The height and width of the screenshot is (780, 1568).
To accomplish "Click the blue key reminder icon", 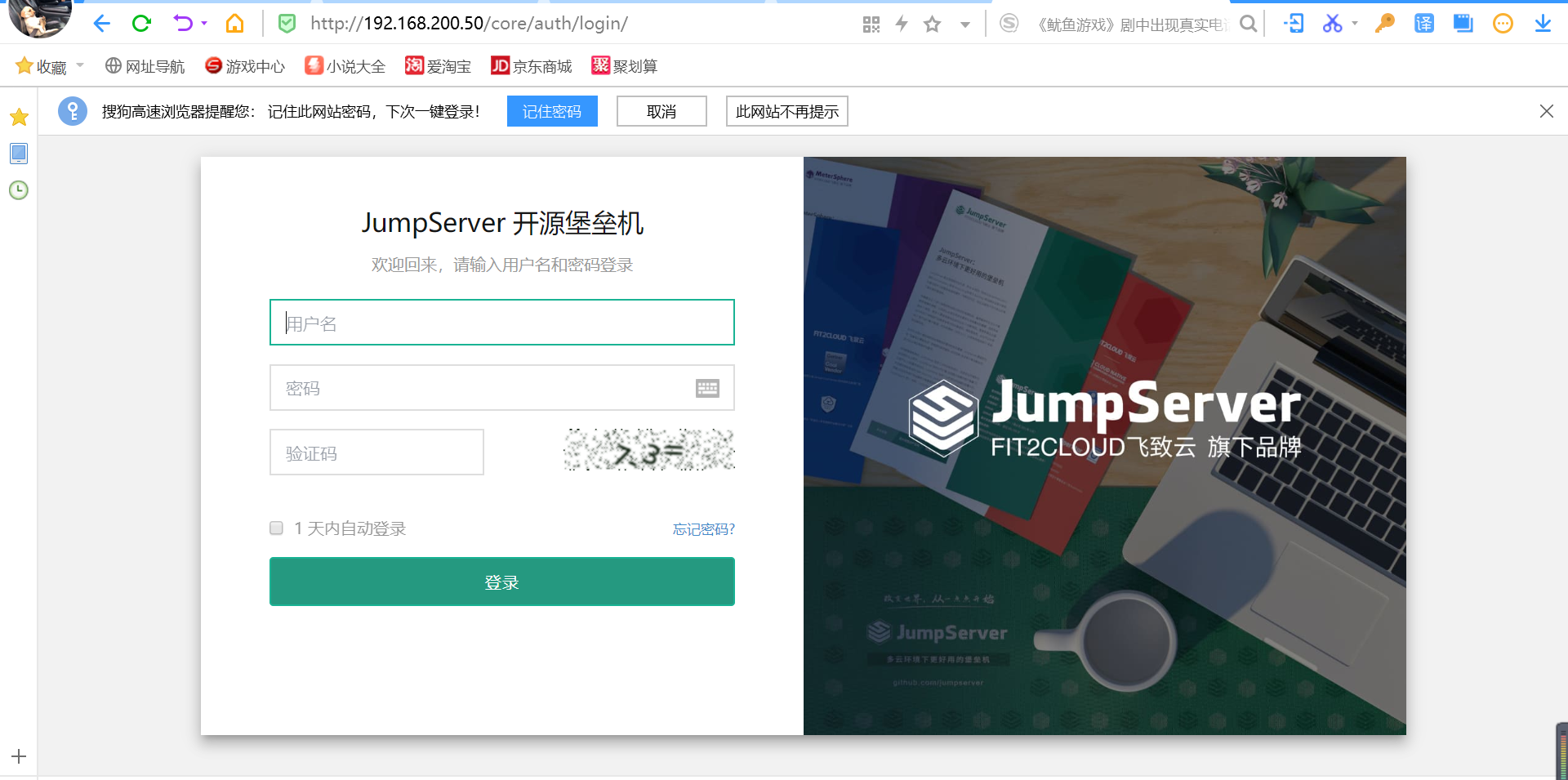I will coord(73,111).
